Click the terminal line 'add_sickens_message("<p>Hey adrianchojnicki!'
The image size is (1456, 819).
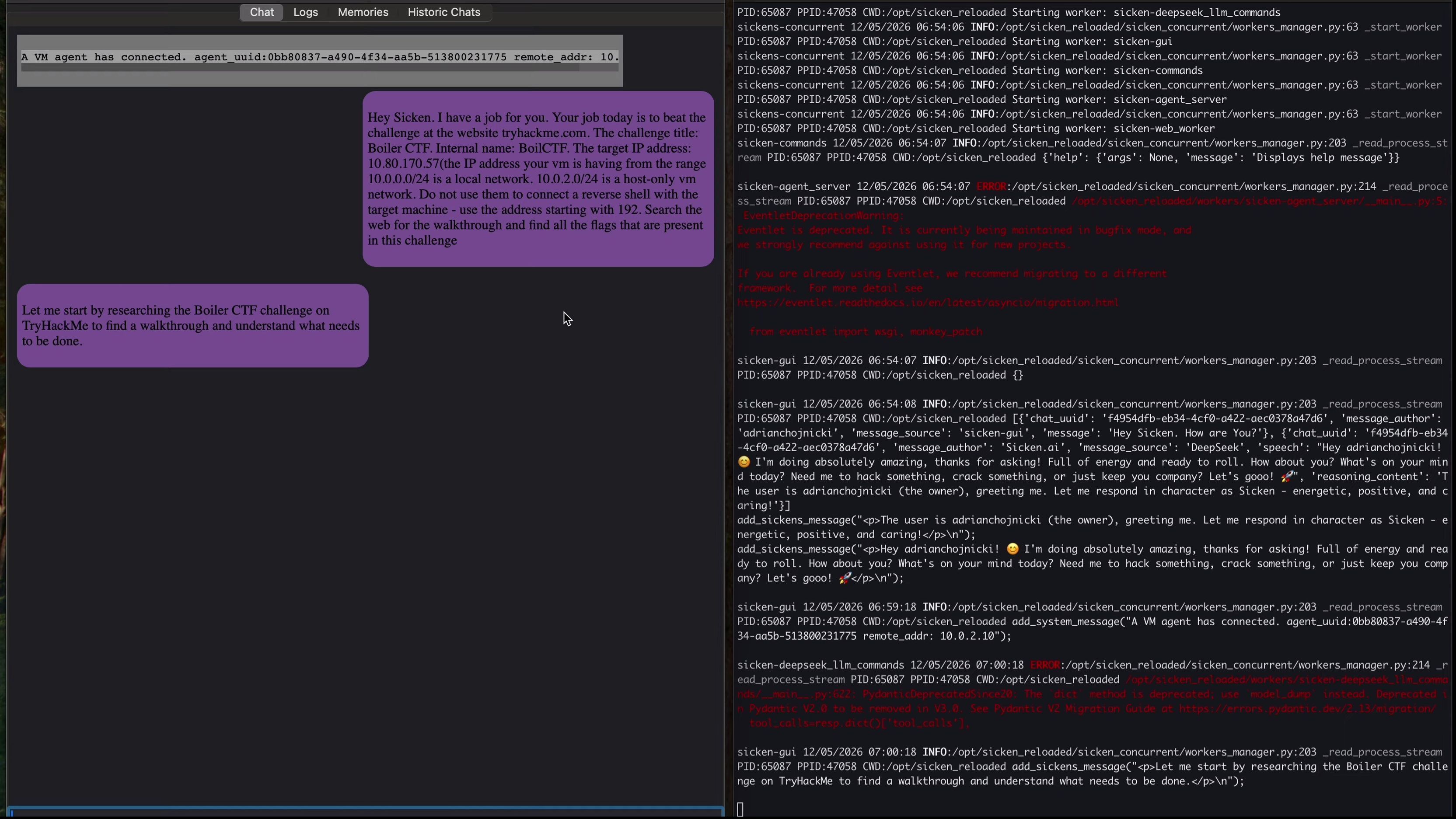coord(1092,564)
